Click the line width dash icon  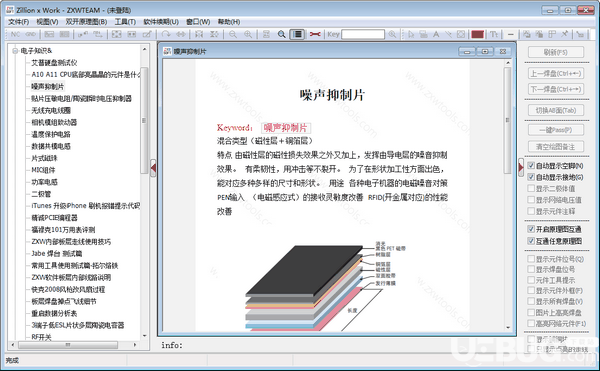(x=510, y=34)
